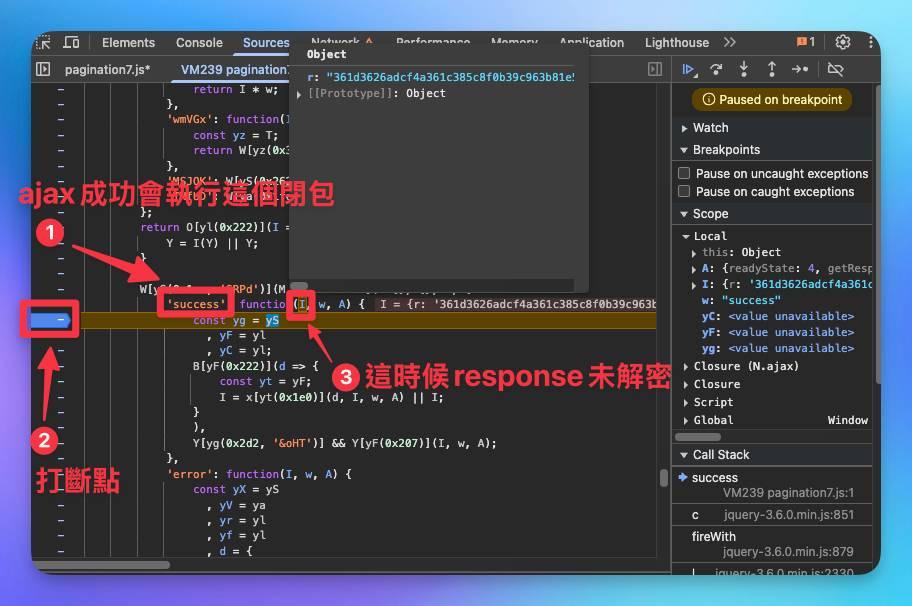
Task: Click the code editor horizontal scrollbar
Action: pyautogui.click(x=102, y=565)
